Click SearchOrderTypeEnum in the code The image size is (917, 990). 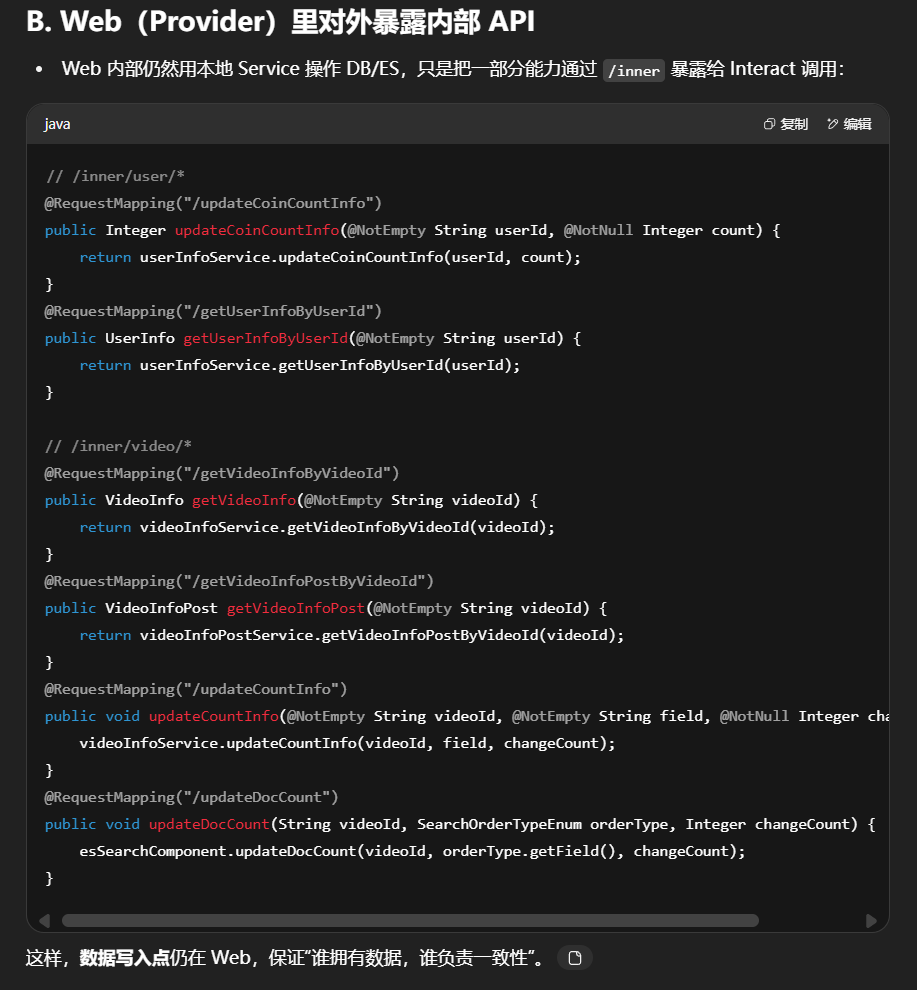coord(499,824)
